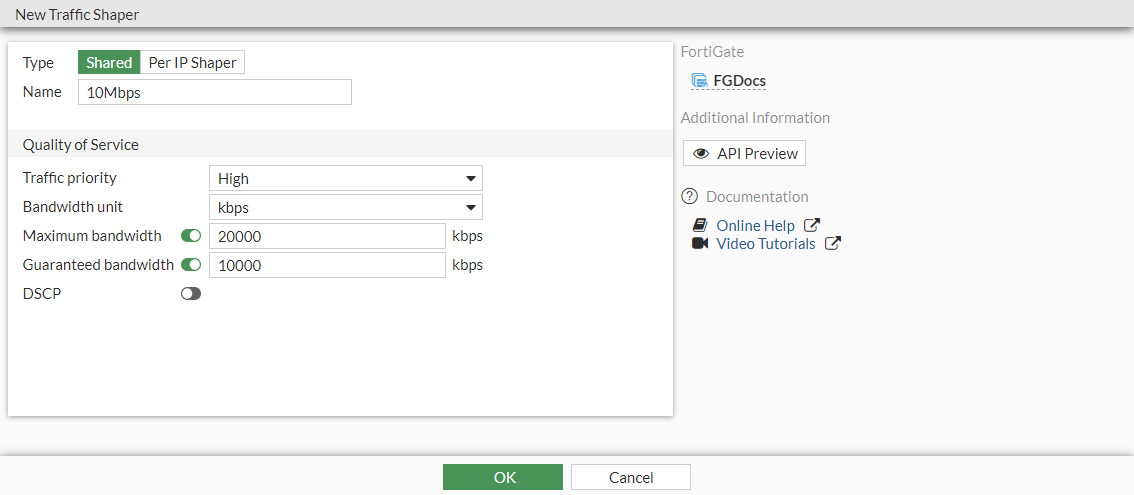Select the Shared type option
Screen dimensions: 1134x495
pos(109,63)
